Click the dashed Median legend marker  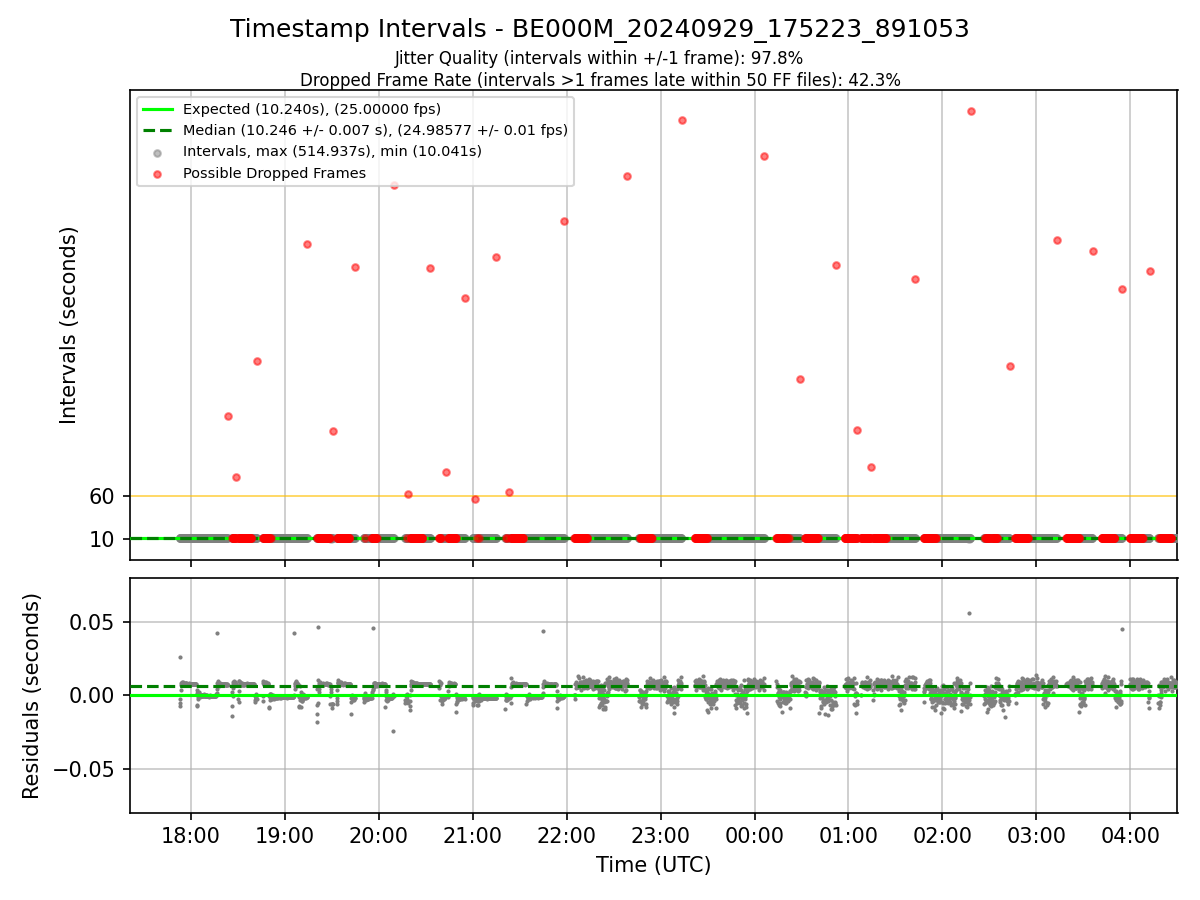coord(158,130)
